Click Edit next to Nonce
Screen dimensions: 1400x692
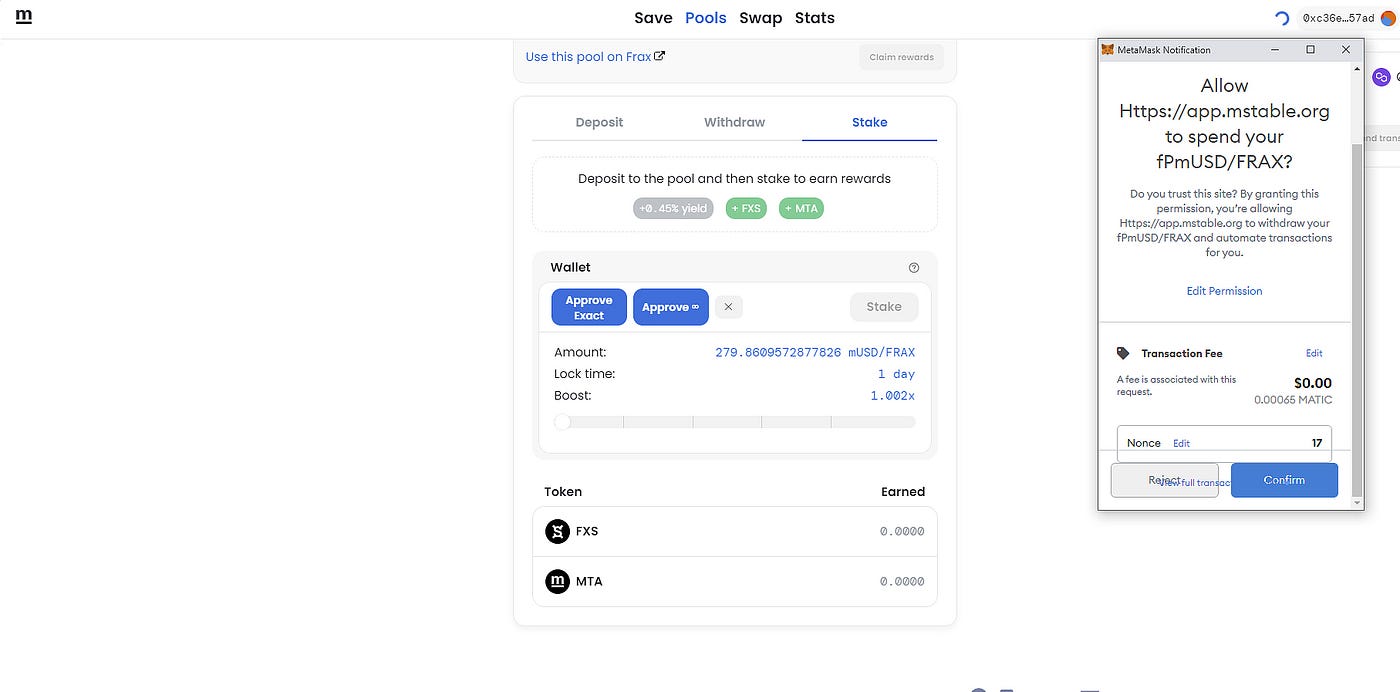1181,443
